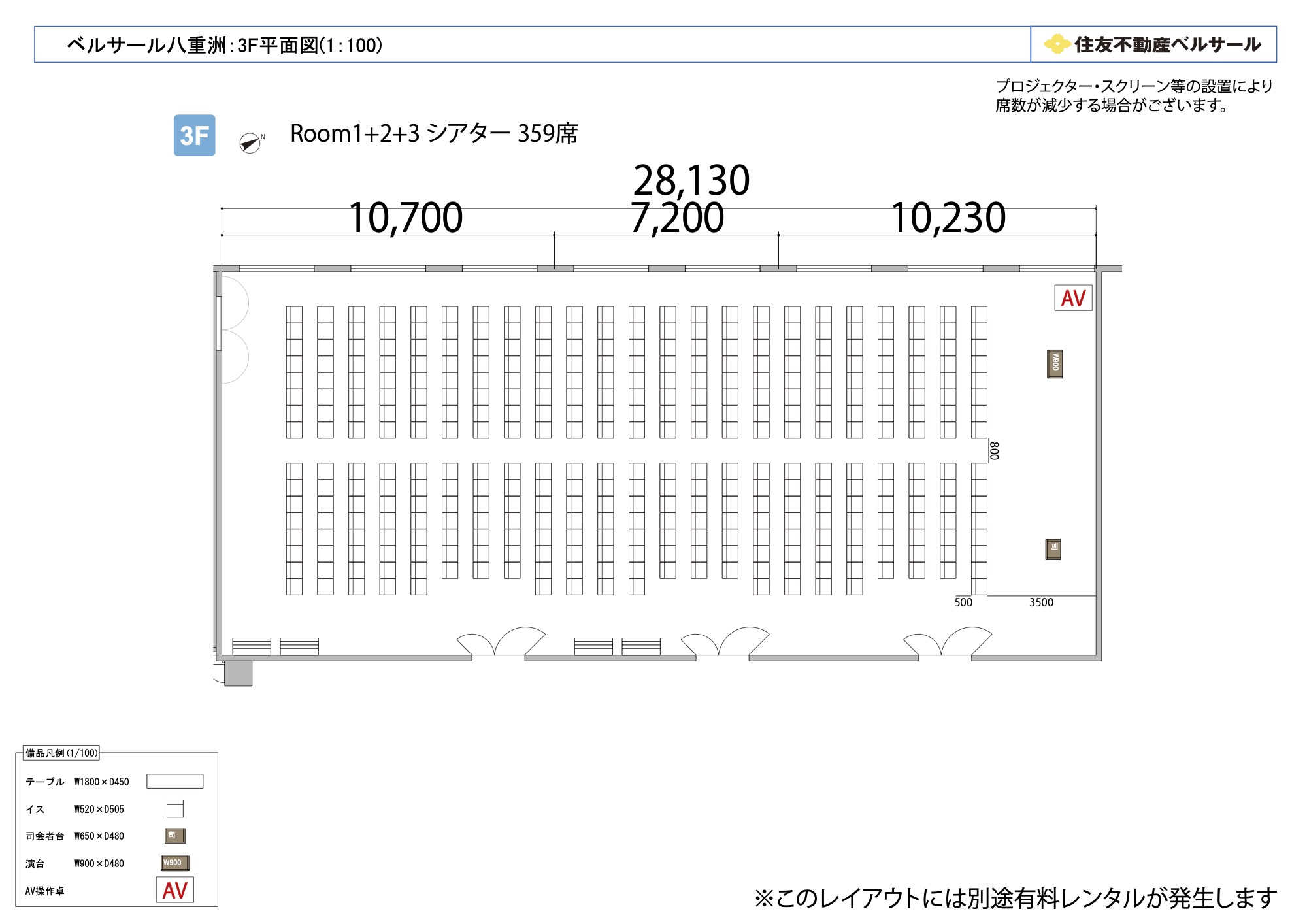Click the north compass arrow icon
The width and height of the screenshot is (1307, 924).
pos(251,142)
